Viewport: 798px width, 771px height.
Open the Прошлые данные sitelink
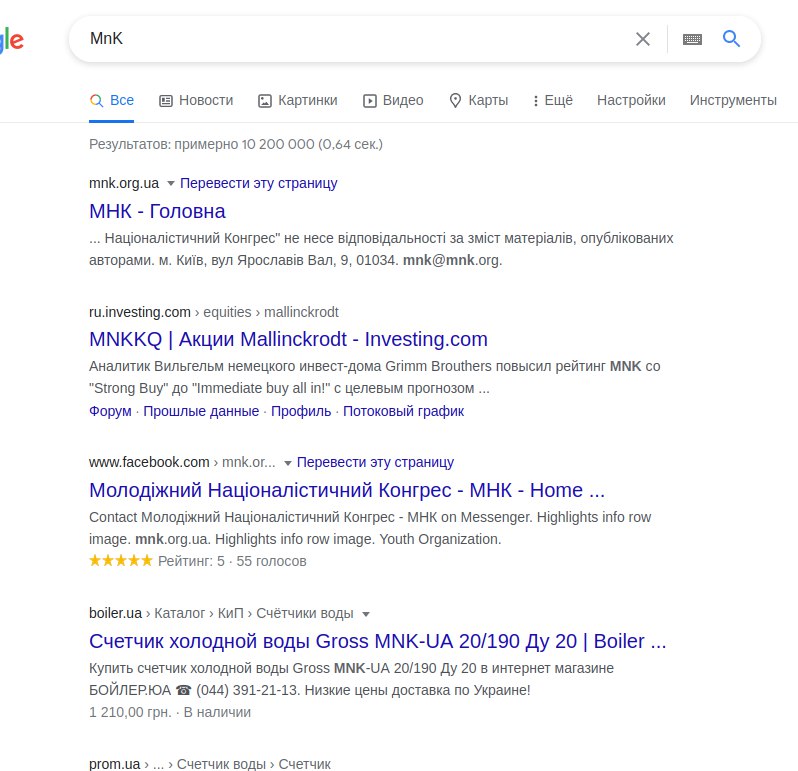click(201, 411)
